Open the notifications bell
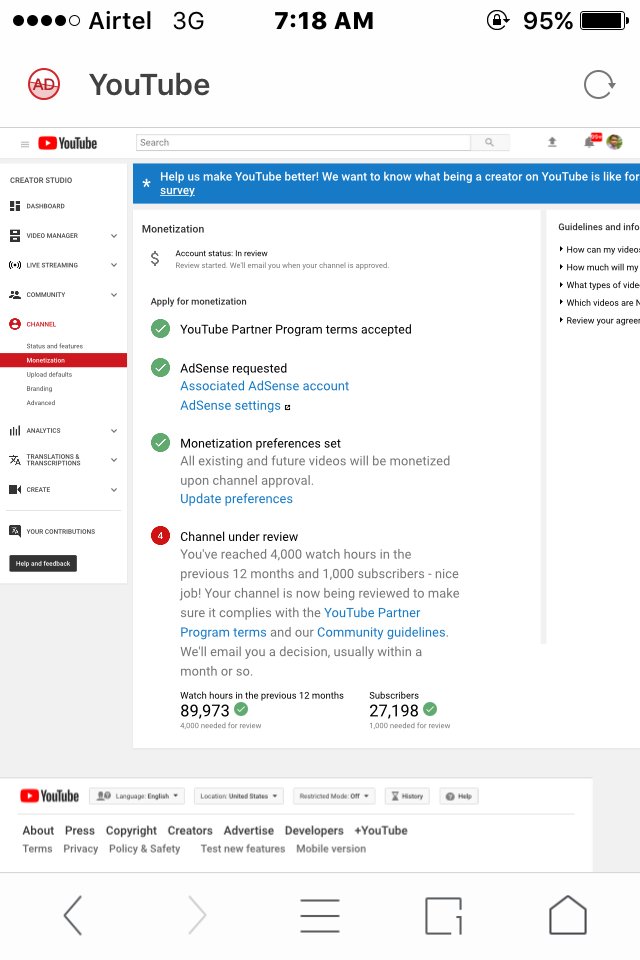 click(x=589, y=142)
